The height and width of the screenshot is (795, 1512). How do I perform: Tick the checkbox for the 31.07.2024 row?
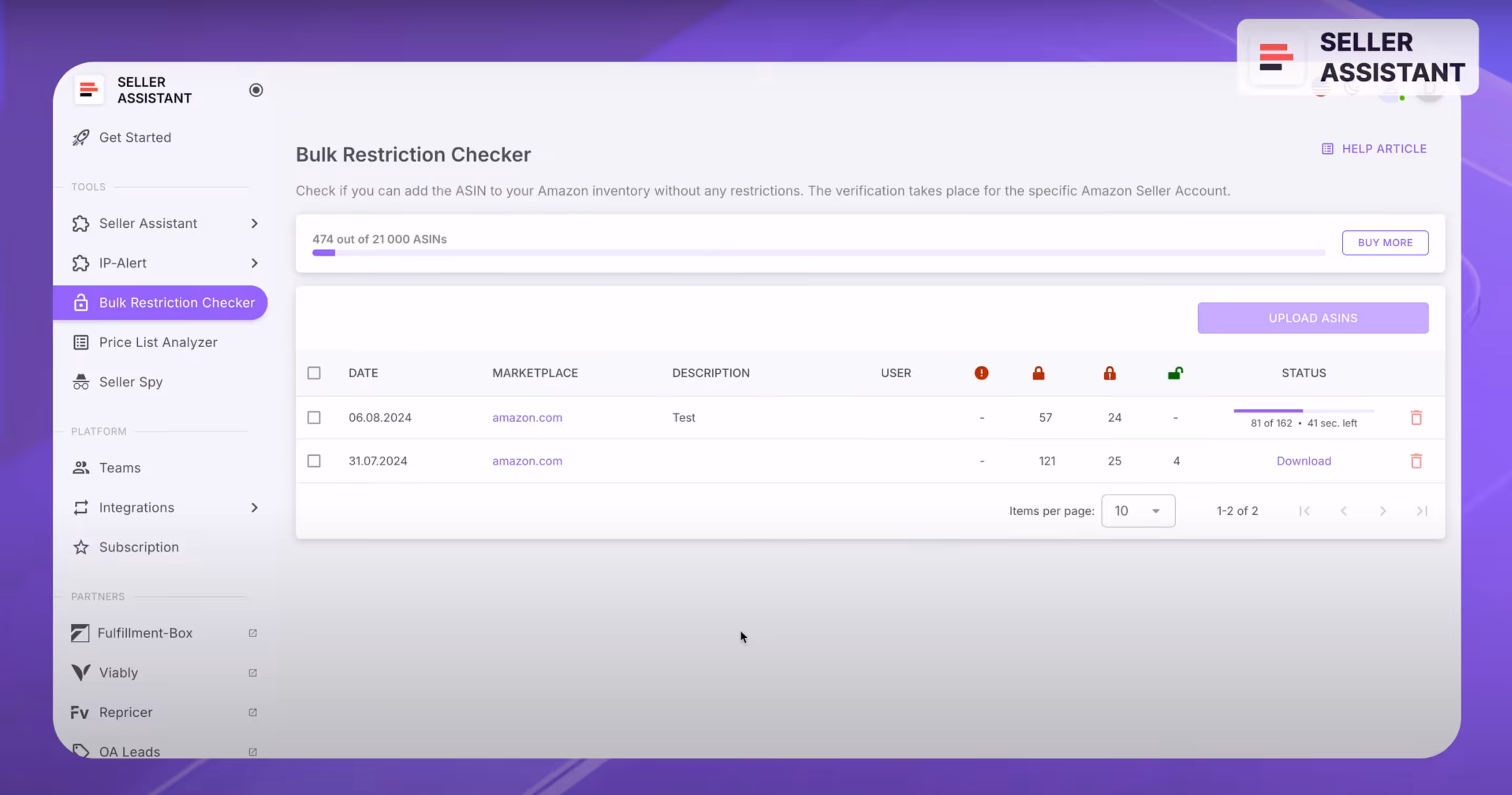(314, 461)
